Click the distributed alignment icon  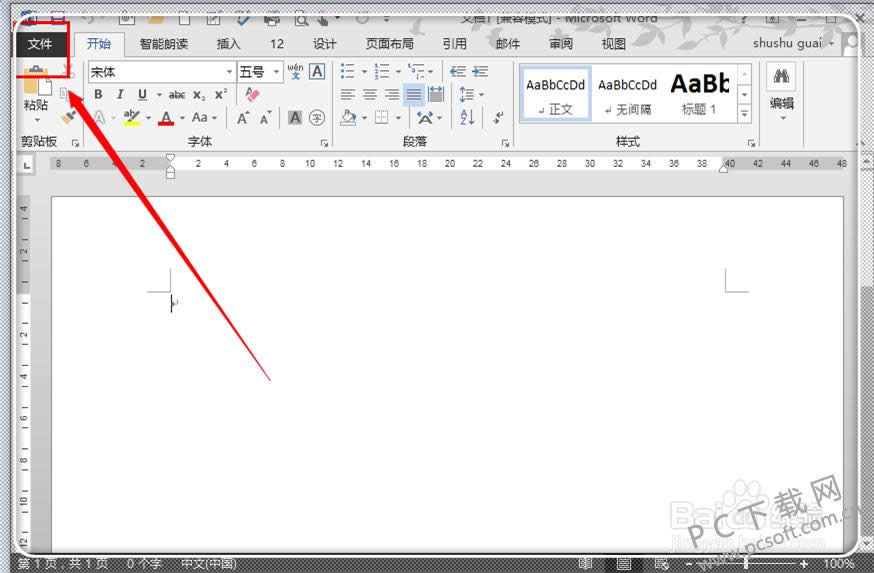(x=436, y=94)
